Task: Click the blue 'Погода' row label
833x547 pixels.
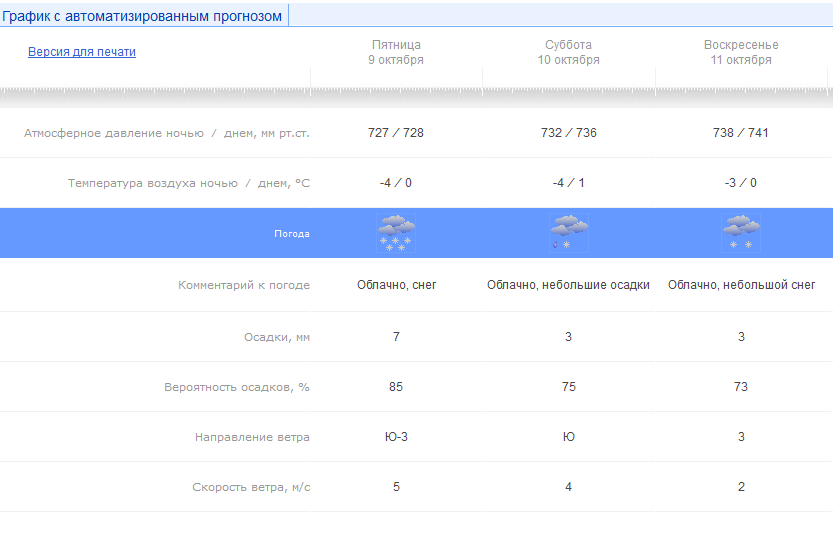Action: (292, 234)
